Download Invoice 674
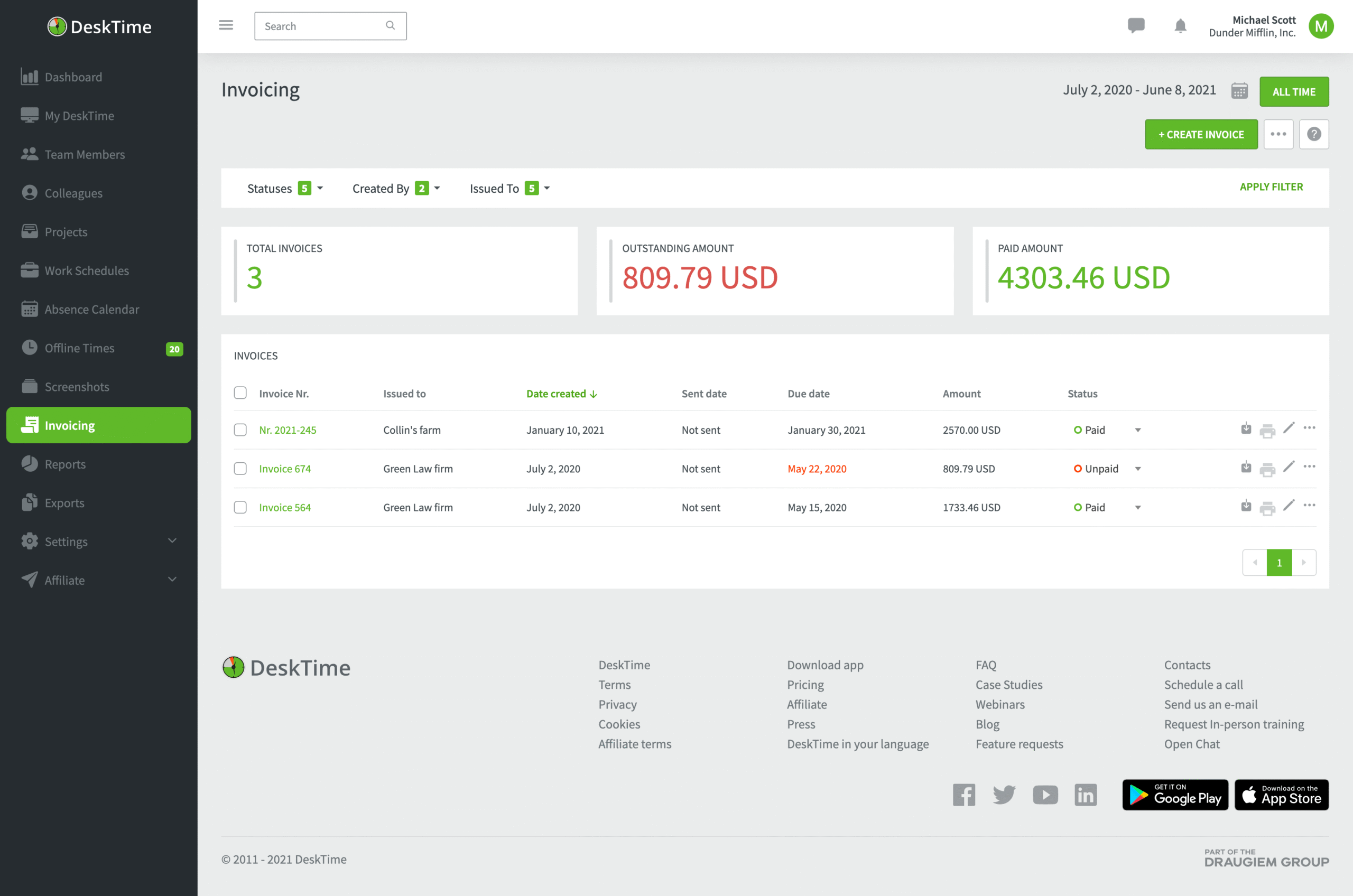 coord(1246,468)
